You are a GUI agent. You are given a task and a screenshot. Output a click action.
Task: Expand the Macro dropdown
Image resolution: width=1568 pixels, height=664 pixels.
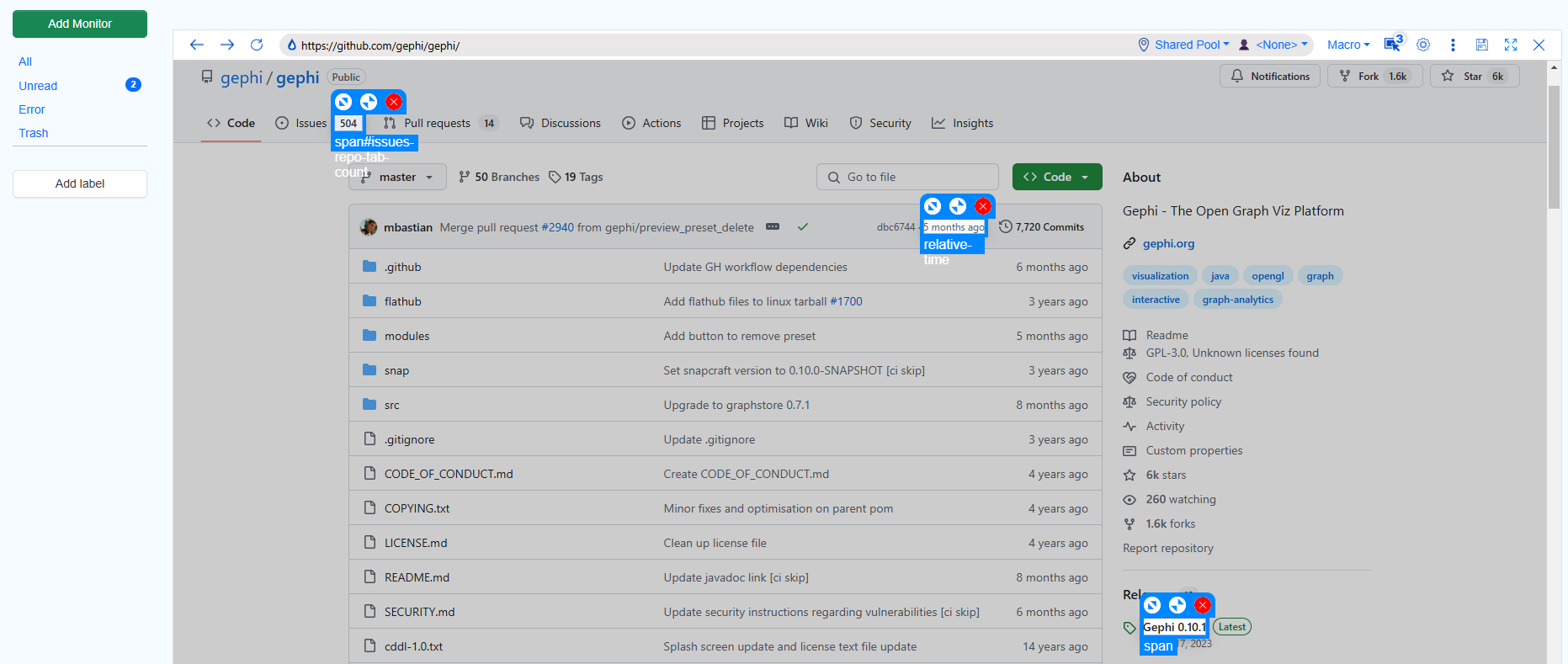[x=1348, y=45]
